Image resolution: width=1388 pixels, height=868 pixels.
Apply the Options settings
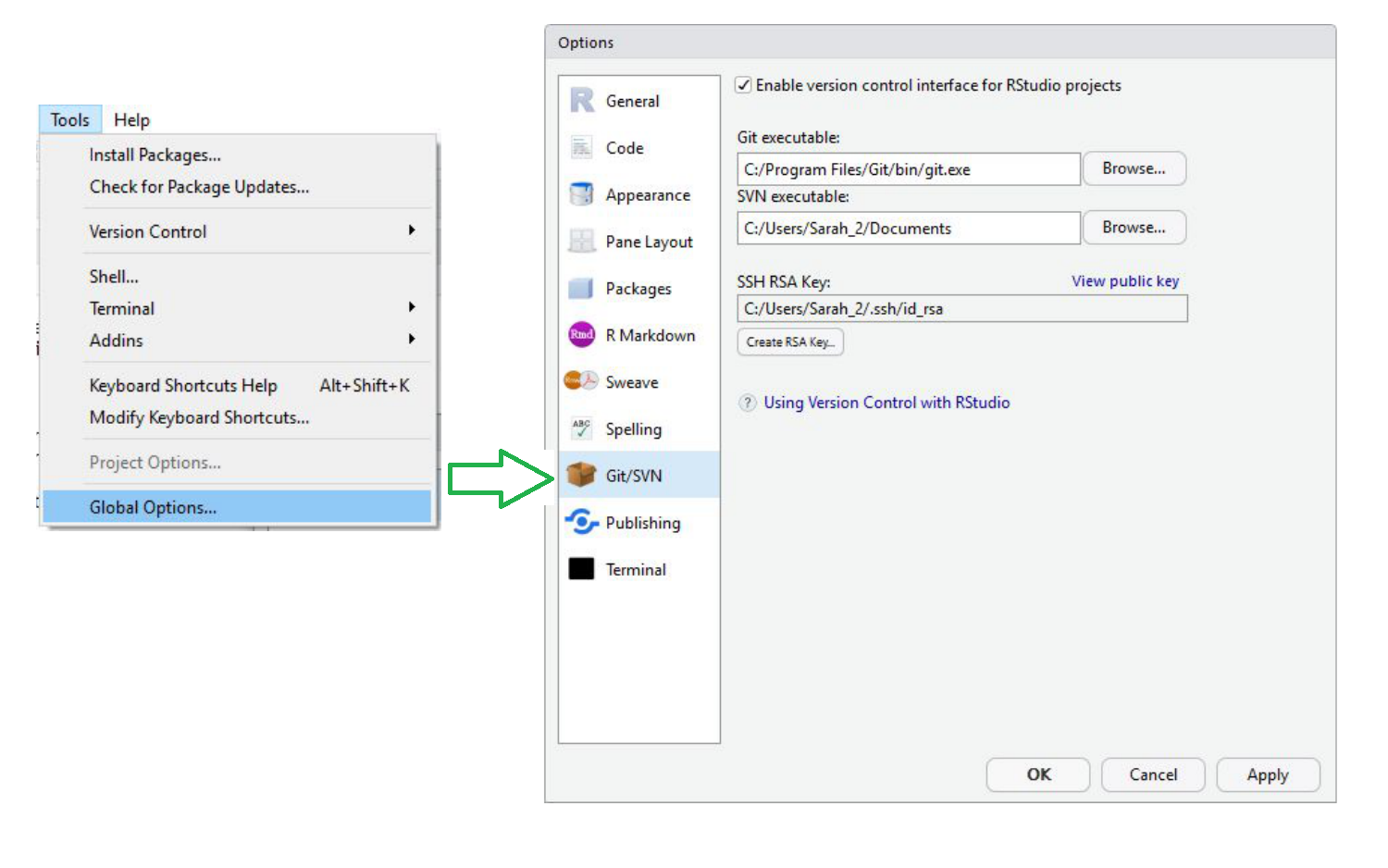pyautogui.click(x=1268, y=775)
